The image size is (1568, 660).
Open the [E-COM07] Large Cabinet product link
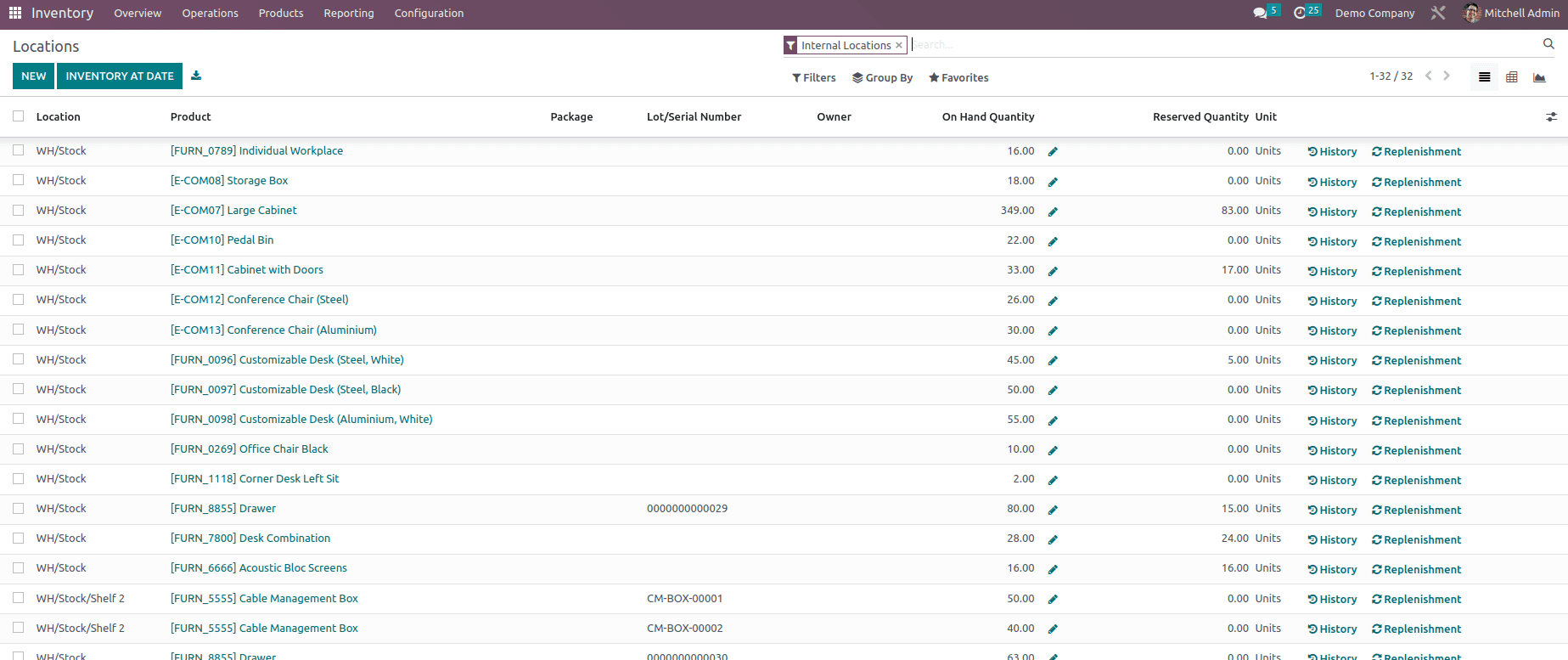coord(233,210)
